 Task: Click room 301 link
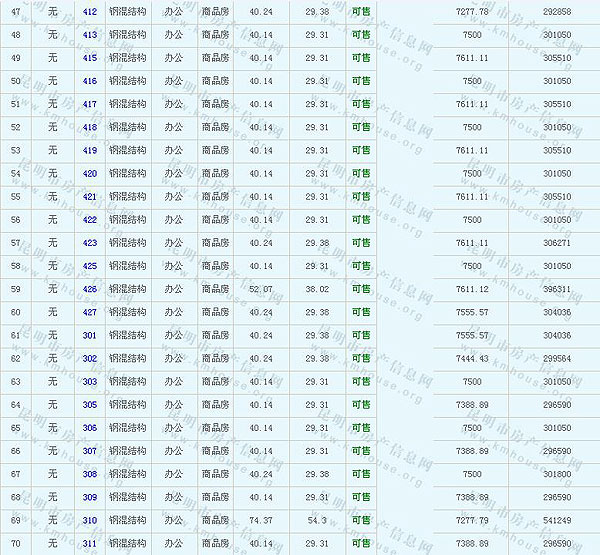click(x=90, y=335)
